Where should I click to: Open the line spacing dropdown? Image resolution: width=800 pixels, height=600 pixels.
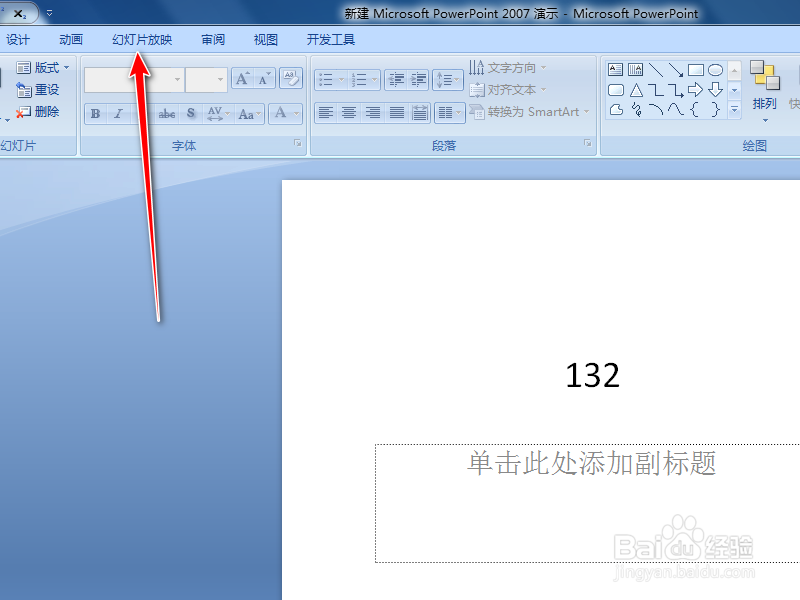coord(448,80)
